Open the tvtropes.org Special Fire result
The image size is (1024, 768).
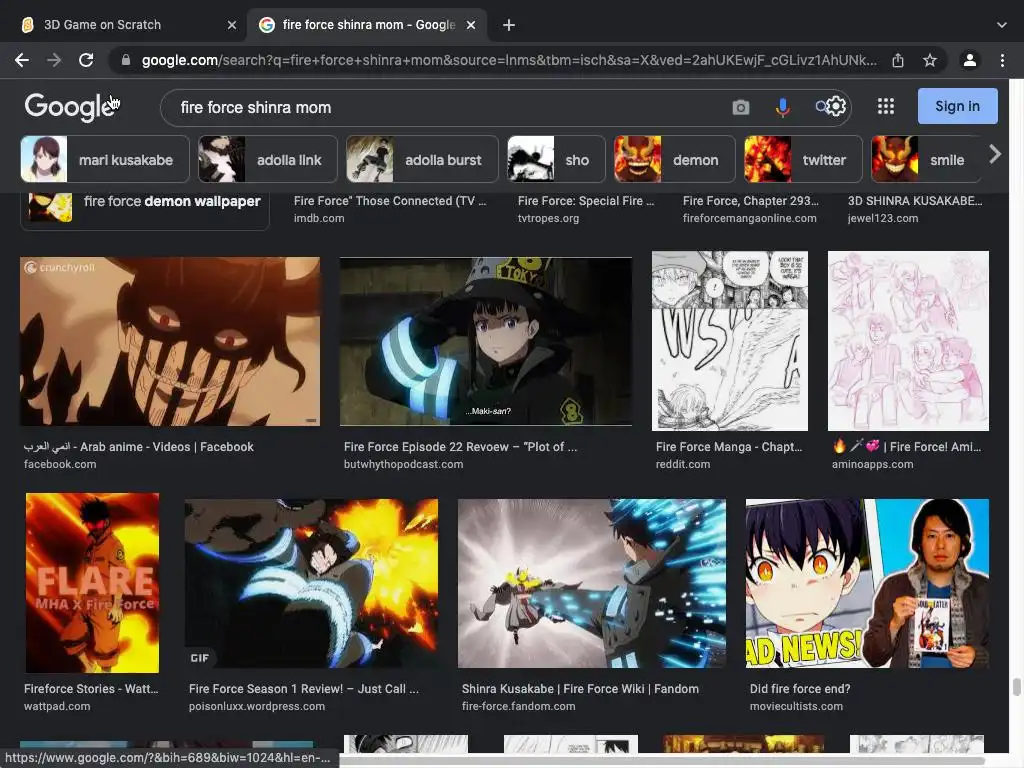586,209
